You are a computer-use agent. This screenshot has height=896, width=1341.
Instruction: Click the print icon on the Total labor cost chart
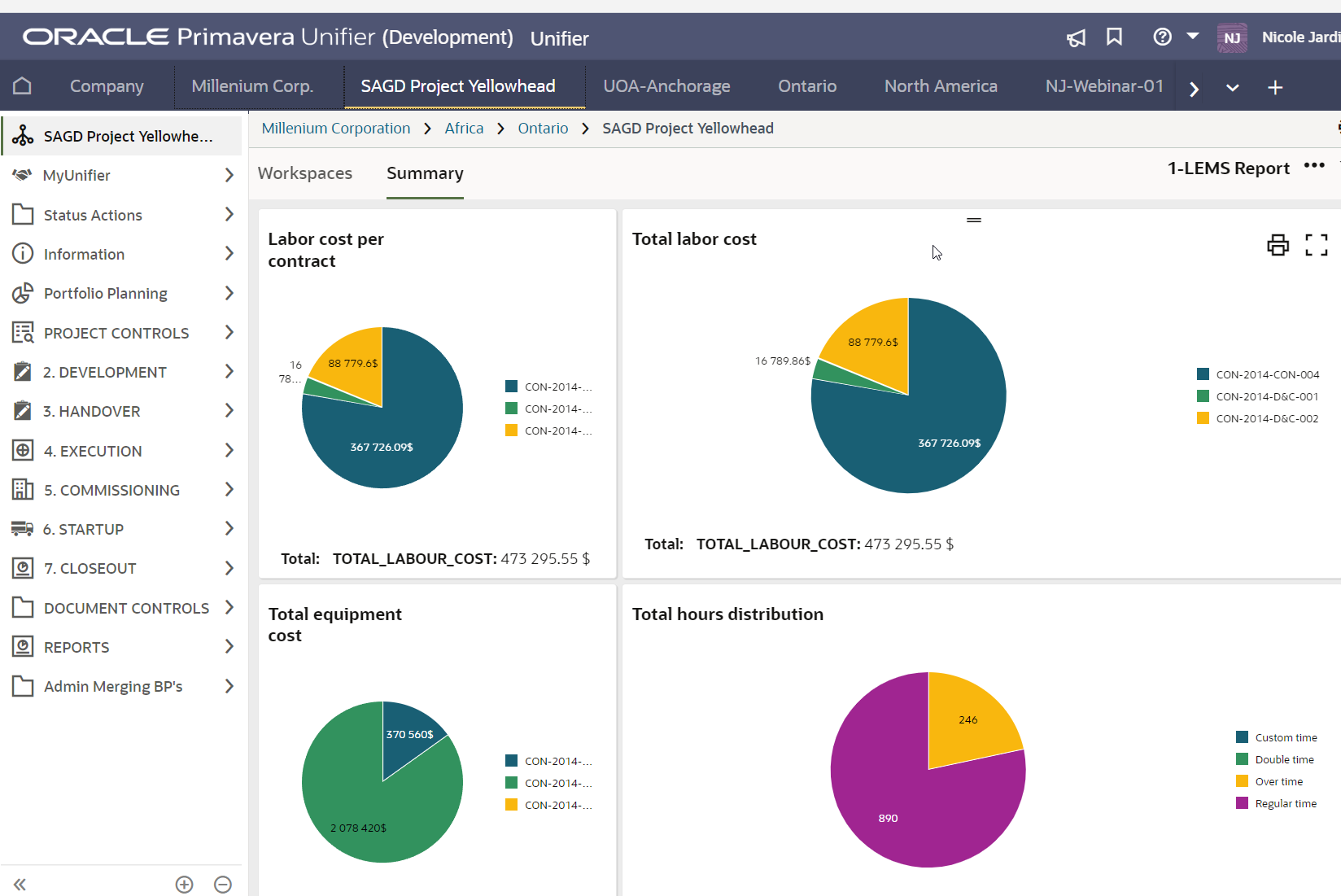click(x=1278, y=245)
